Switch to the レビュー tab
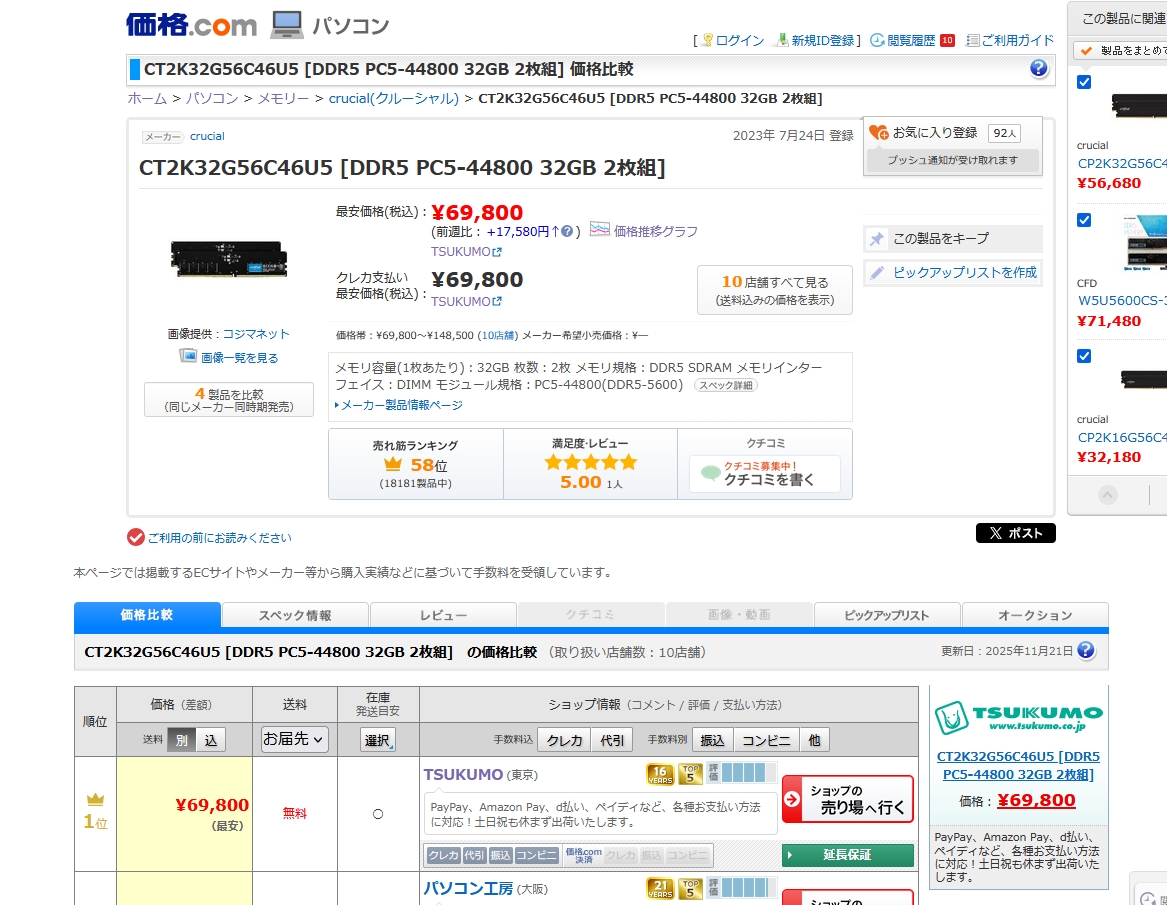Viewport: 1167px width, 905px height. [x=443, y=615]
